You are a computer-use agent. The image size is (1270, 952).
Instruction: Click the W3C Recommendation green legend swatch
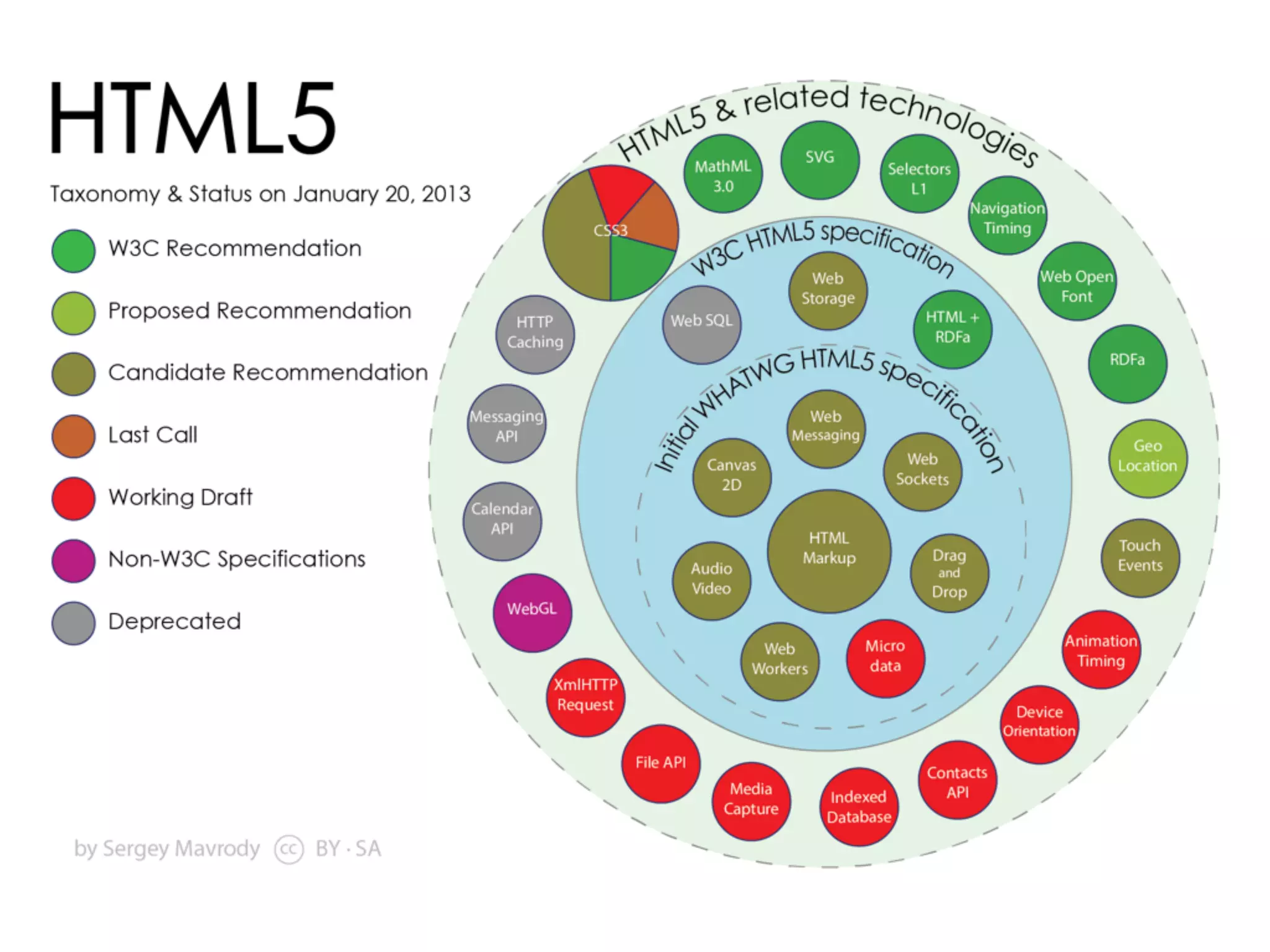(73, 251)
